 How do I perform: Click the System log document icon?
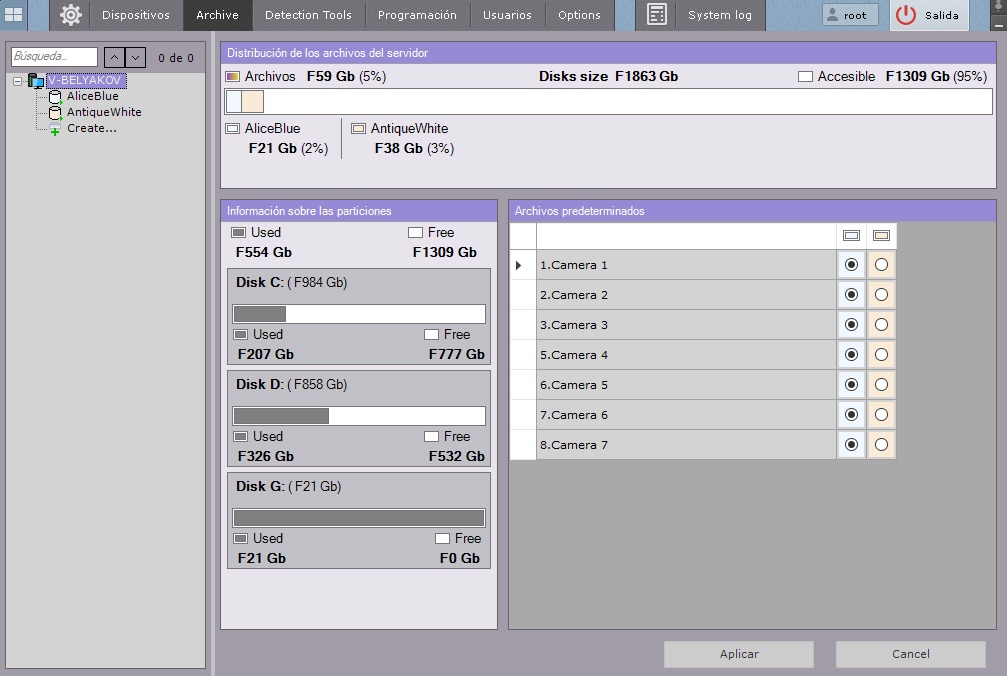(x=656, y=15)
